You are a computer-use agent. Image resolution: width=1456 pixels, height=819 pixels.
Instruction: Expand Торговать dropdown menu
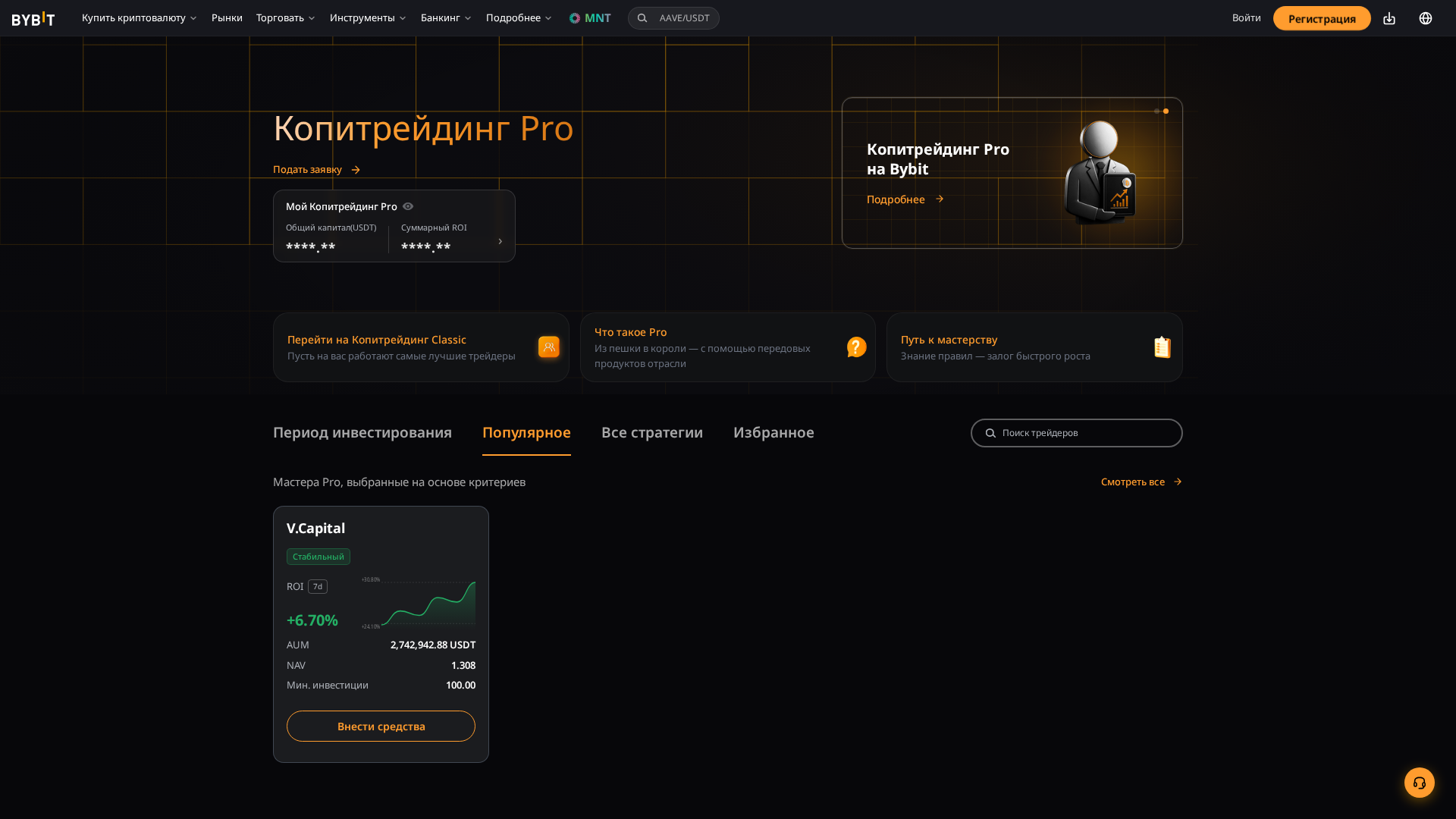286,18
